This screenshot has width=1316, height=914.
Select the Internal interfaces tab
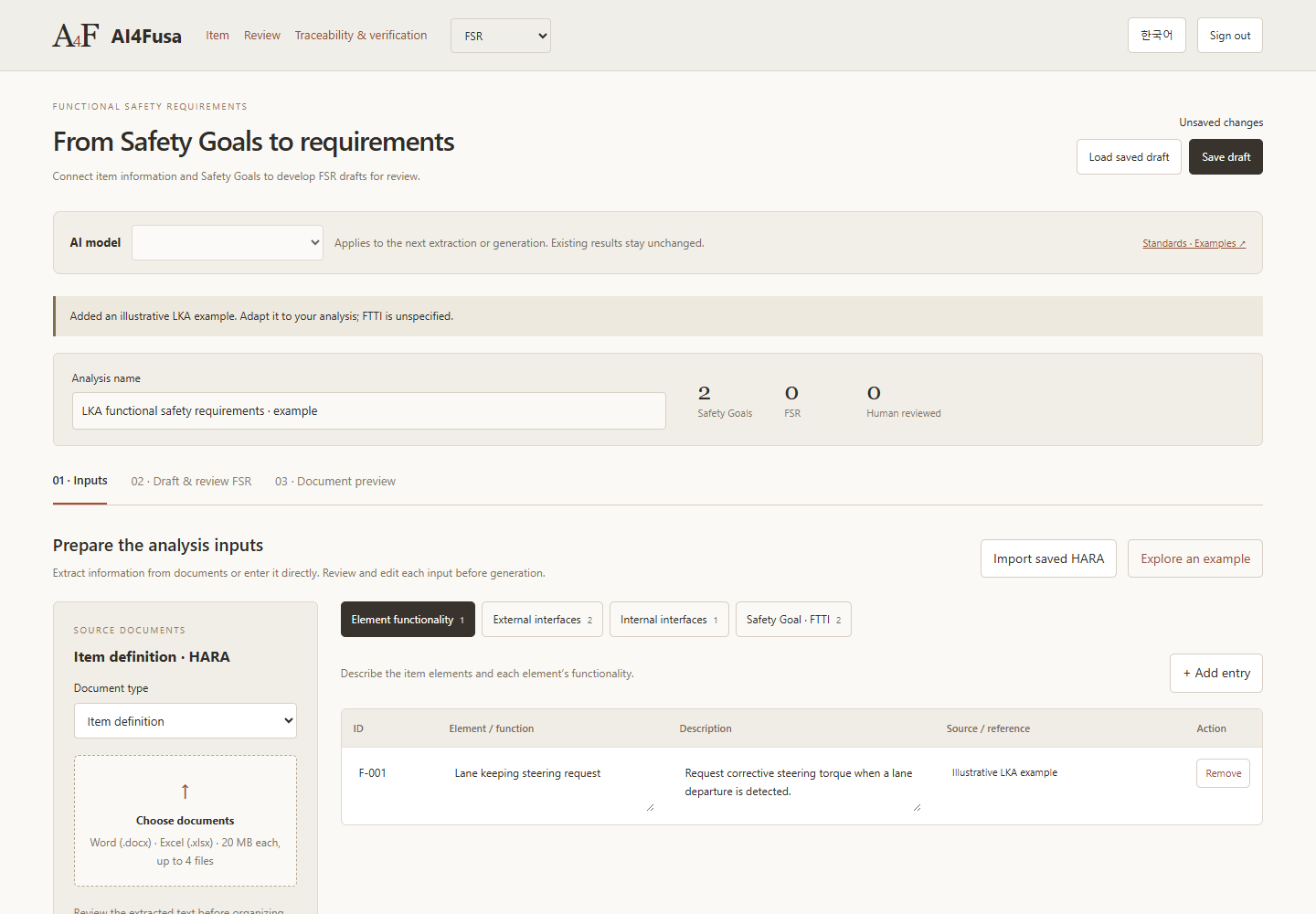click(x=669, y=620)
